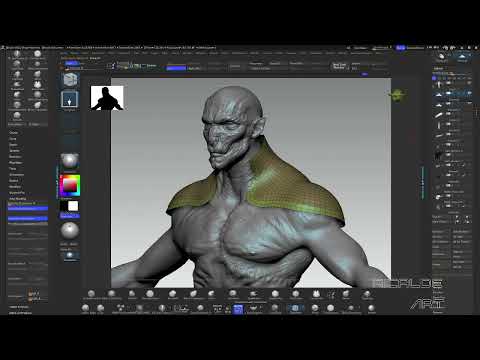
Task: Expand the bottom text section above the blue sliders
Action: [x=18, y=199]
